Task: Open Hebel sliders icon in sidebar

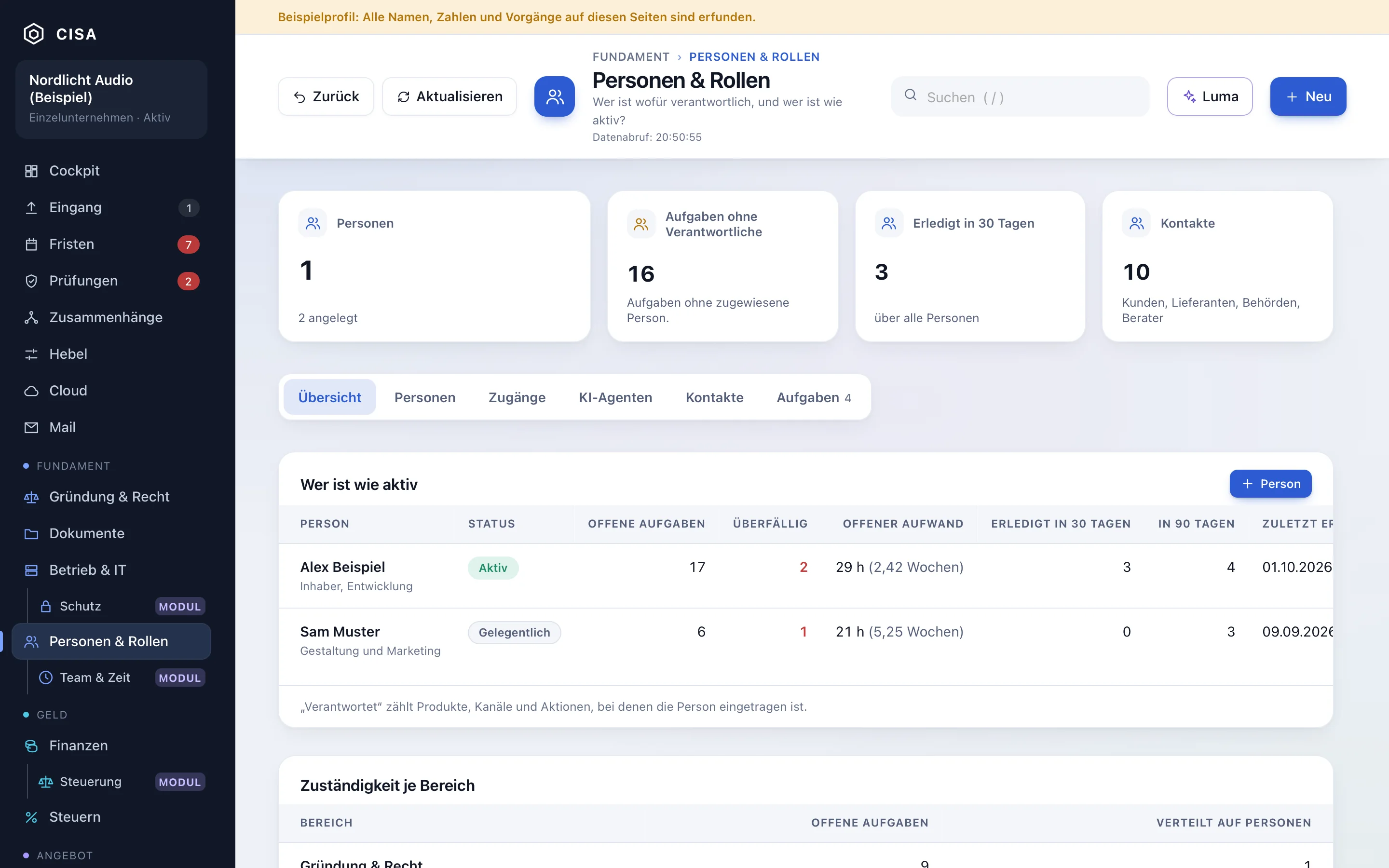Action: point(31,354)
